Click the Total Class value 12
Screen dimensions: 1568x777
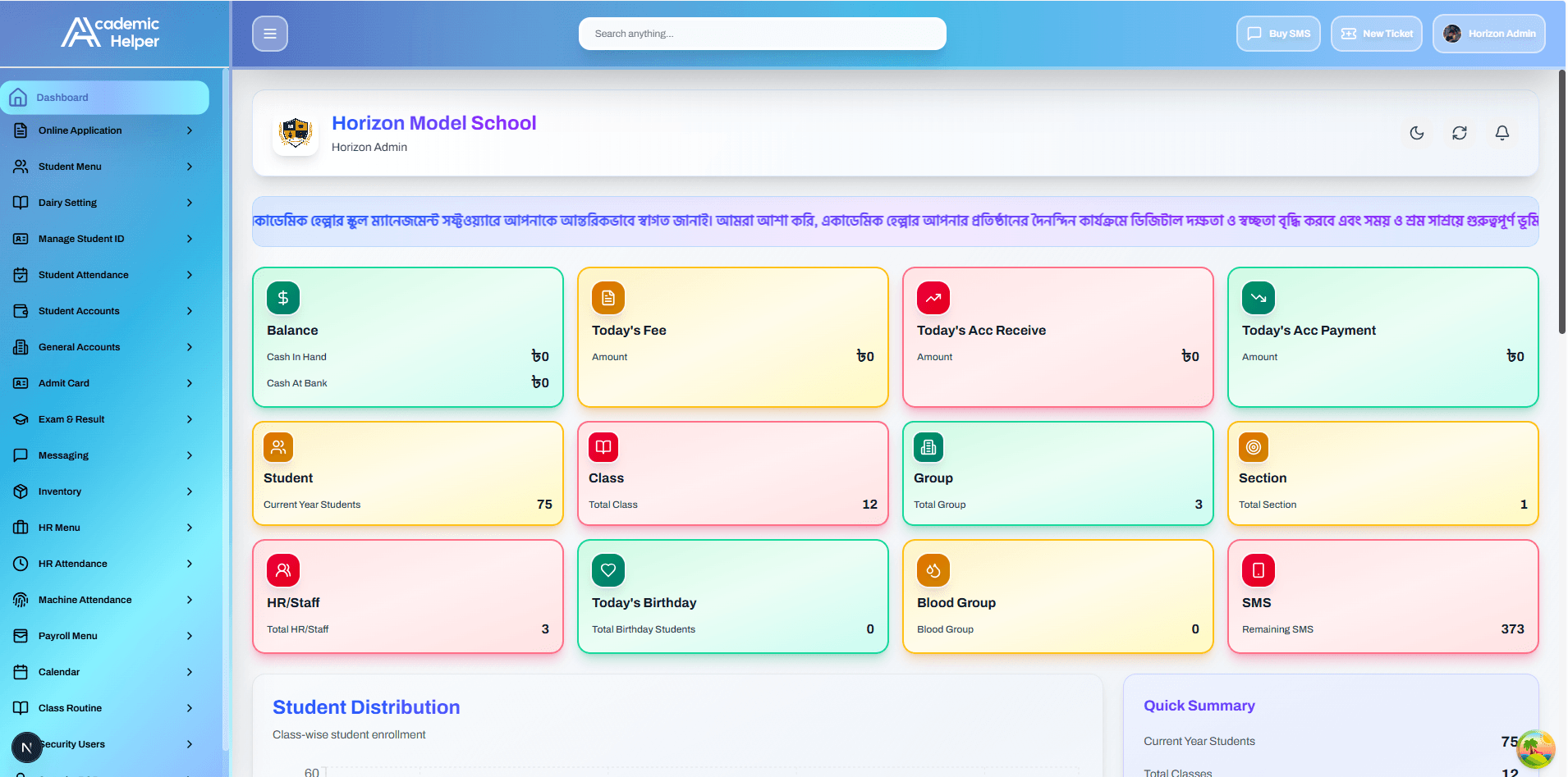pyautogui.click(x=869, y=505)
